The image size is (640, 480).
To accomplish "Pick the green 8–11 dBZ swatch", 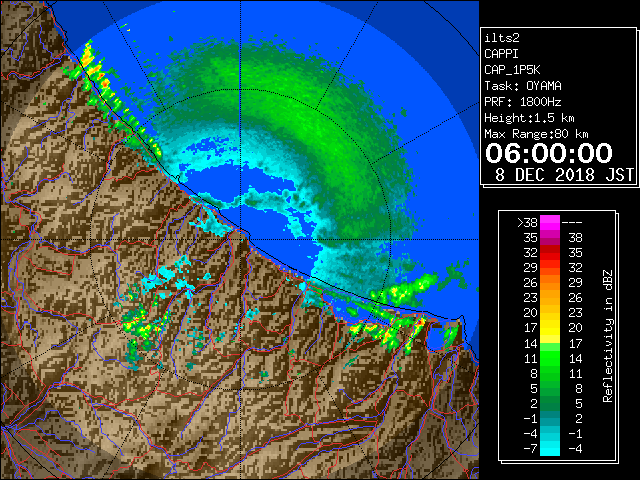I will [550, 373].
